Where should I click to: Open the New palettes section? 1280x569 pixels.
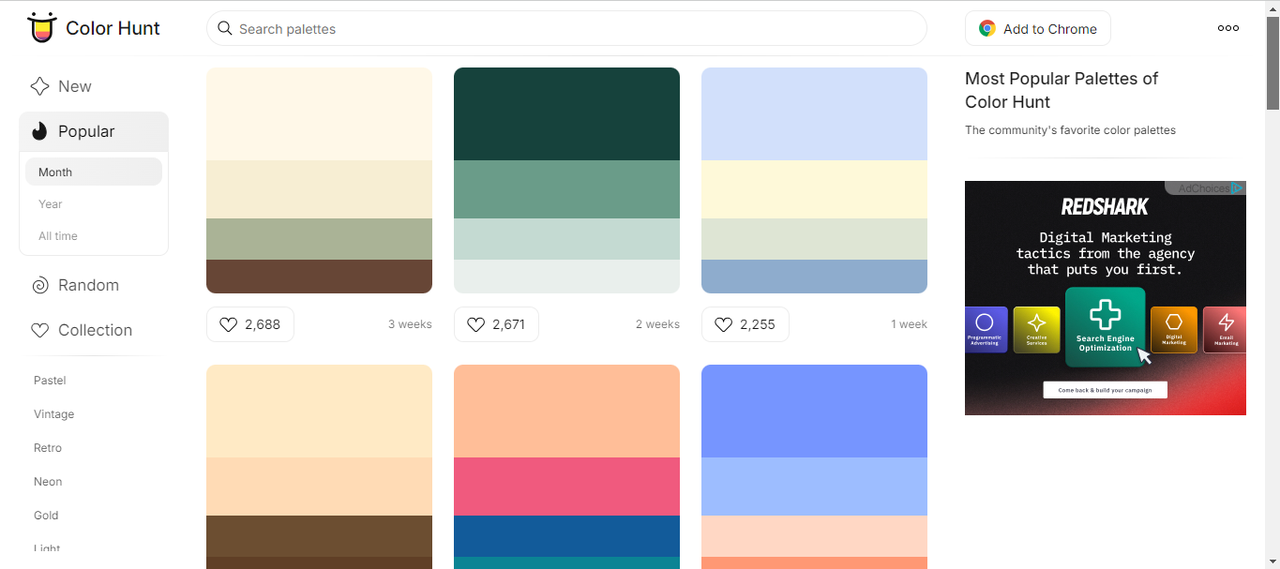(94, 86)
